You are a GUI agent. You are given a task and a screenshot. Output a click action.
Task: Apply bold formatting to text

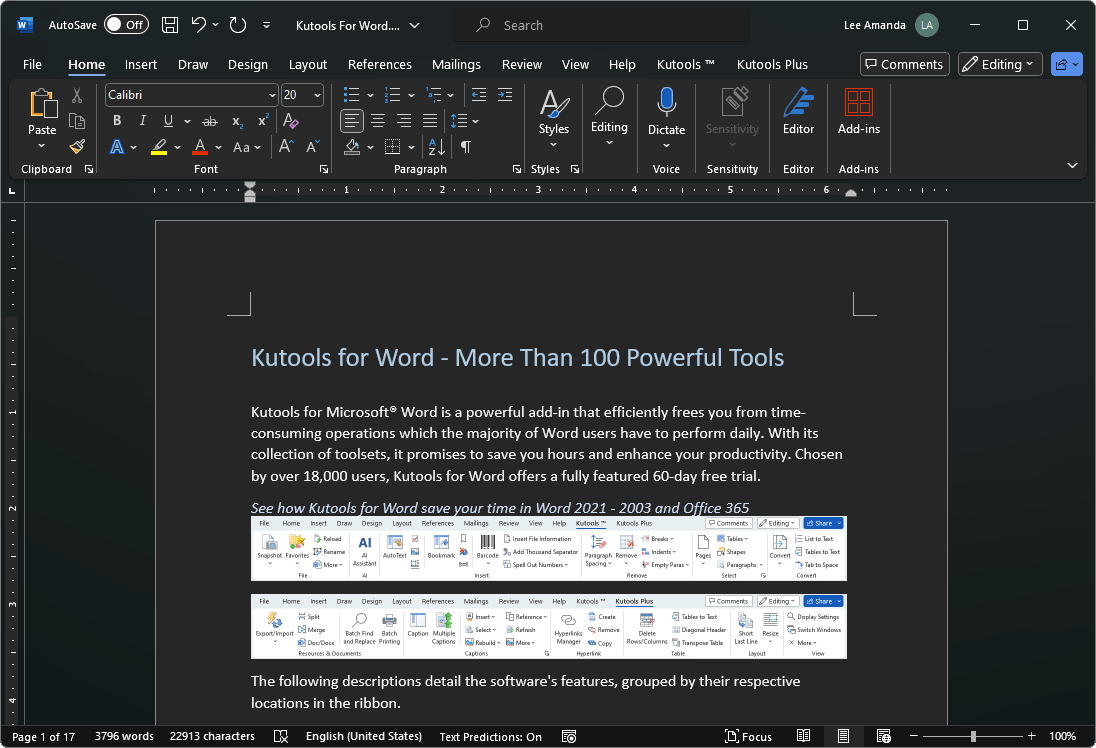pyautogui.click(x=116, y=120)
